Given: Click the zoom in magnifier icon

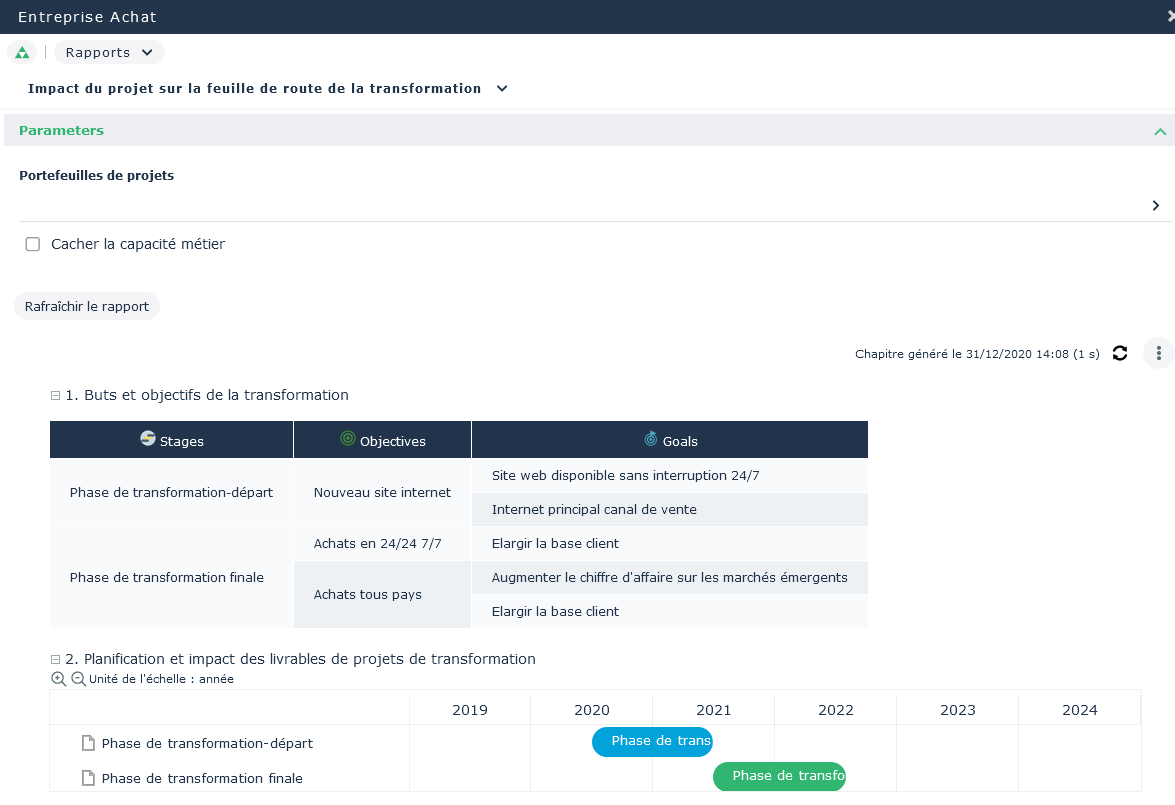Looking at the screenshot, I should point(59,679).
